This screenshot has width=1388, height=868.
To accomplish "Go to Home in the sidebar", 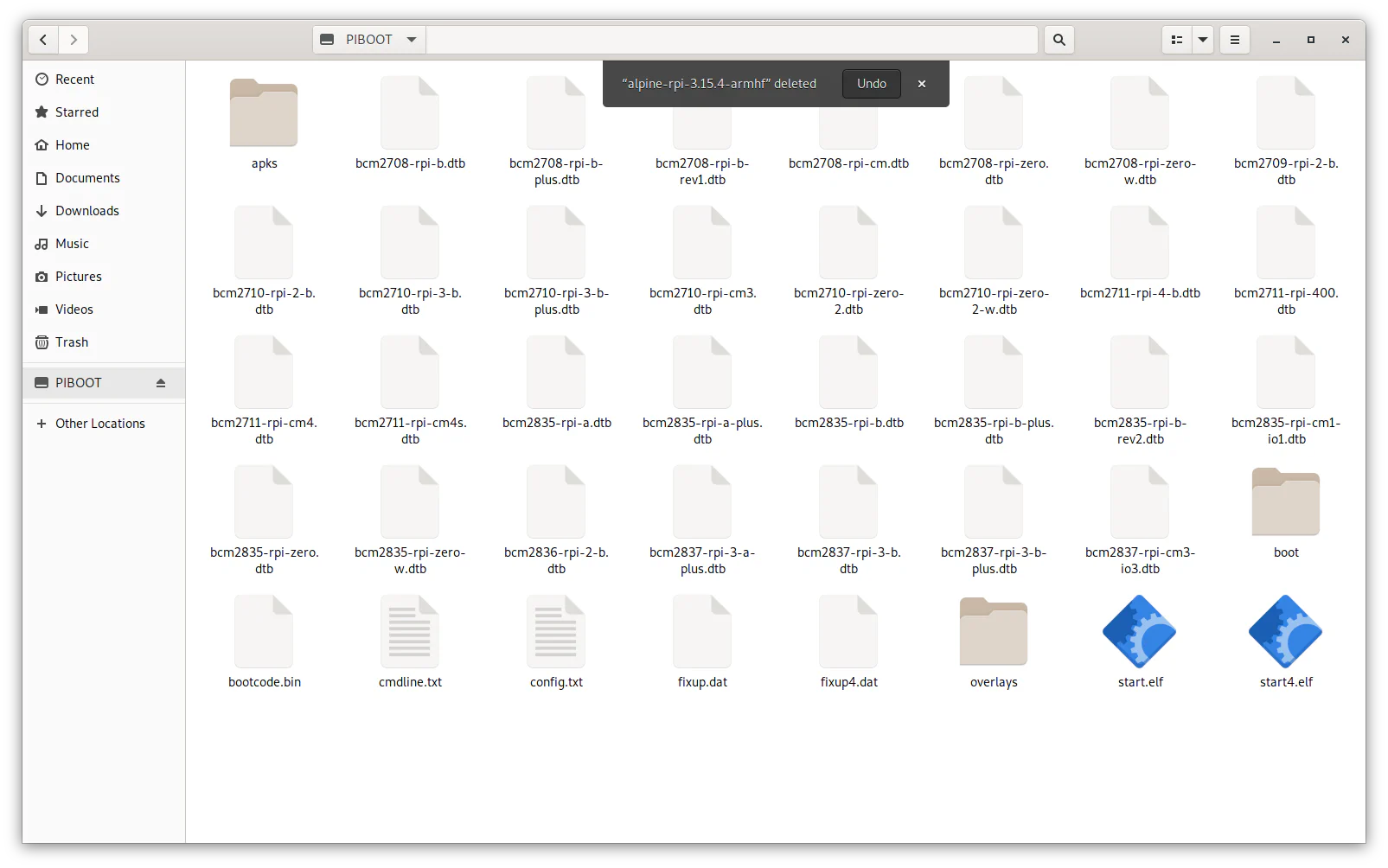I will pos(104,145).
